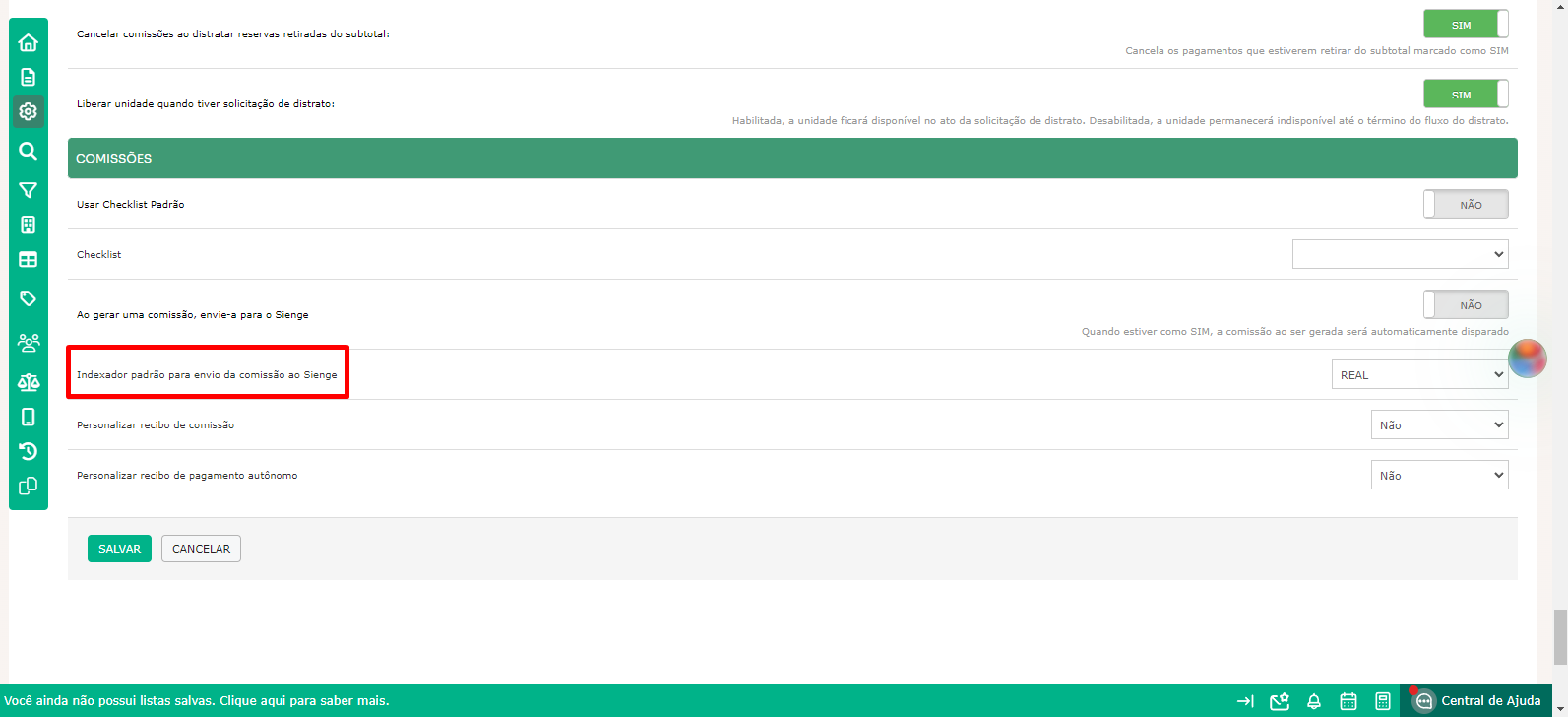Image resolution: width=1568 pixels, height=717 pixels.
Task: Open the Checklist dropdown
Action: (1400, 254)
